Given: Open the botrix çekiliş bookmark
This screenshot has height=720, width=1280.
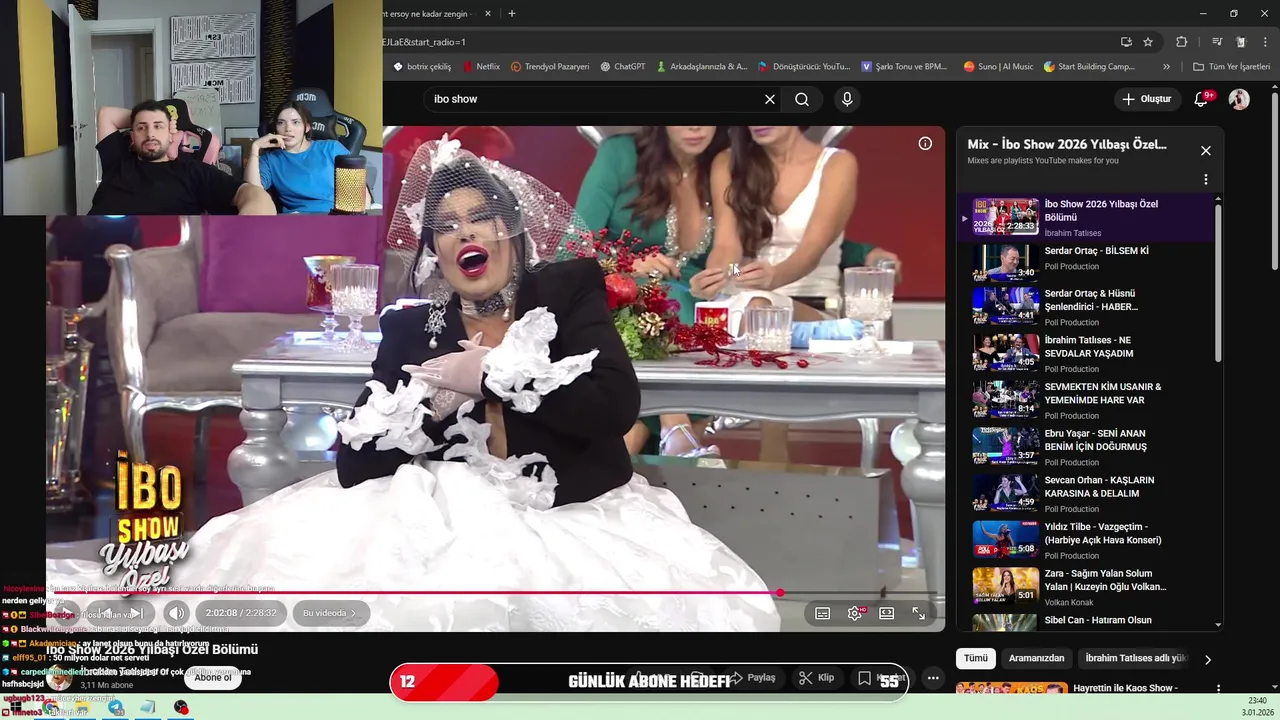Looking at the screenshot, I should [422, 67].
